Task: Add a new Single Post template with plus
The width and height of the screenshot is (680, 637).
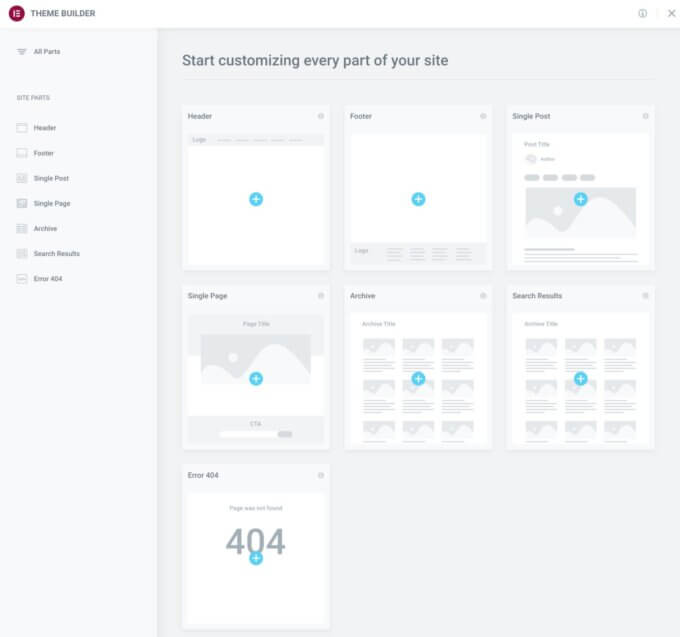Action: (x=581, y=199)
